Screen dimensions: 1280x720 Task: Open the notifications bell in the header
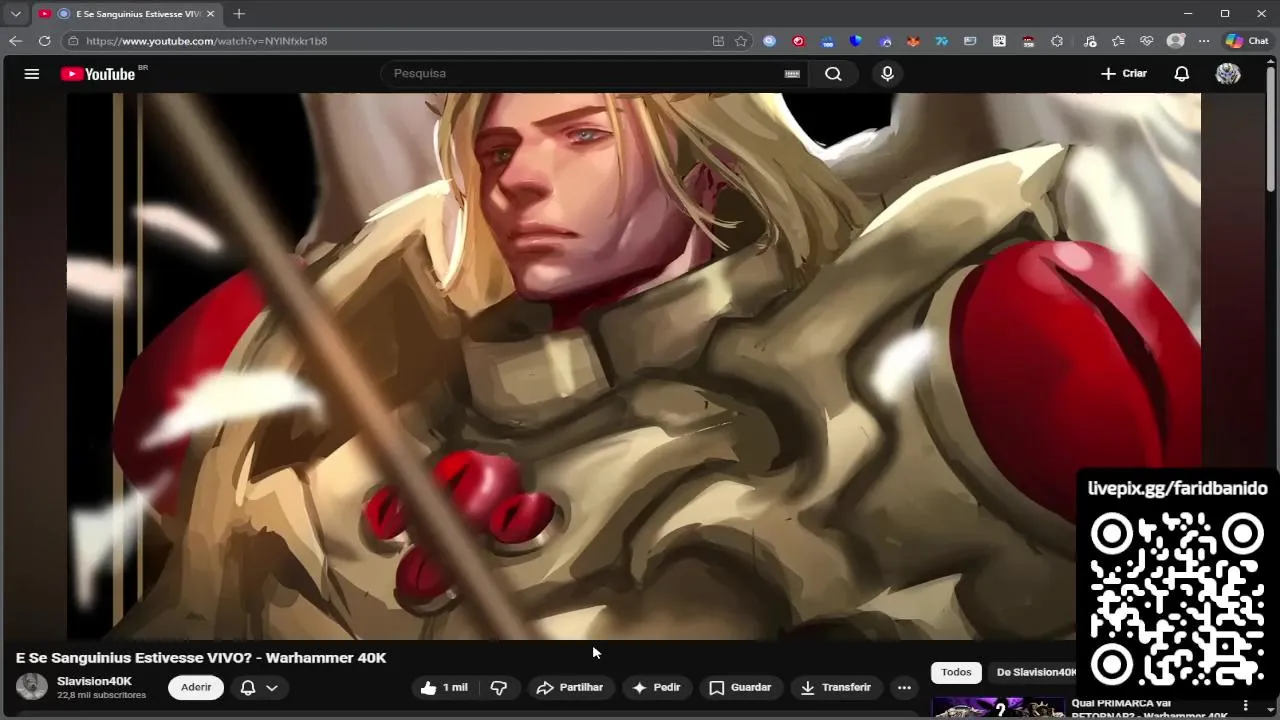(1181, 74)
